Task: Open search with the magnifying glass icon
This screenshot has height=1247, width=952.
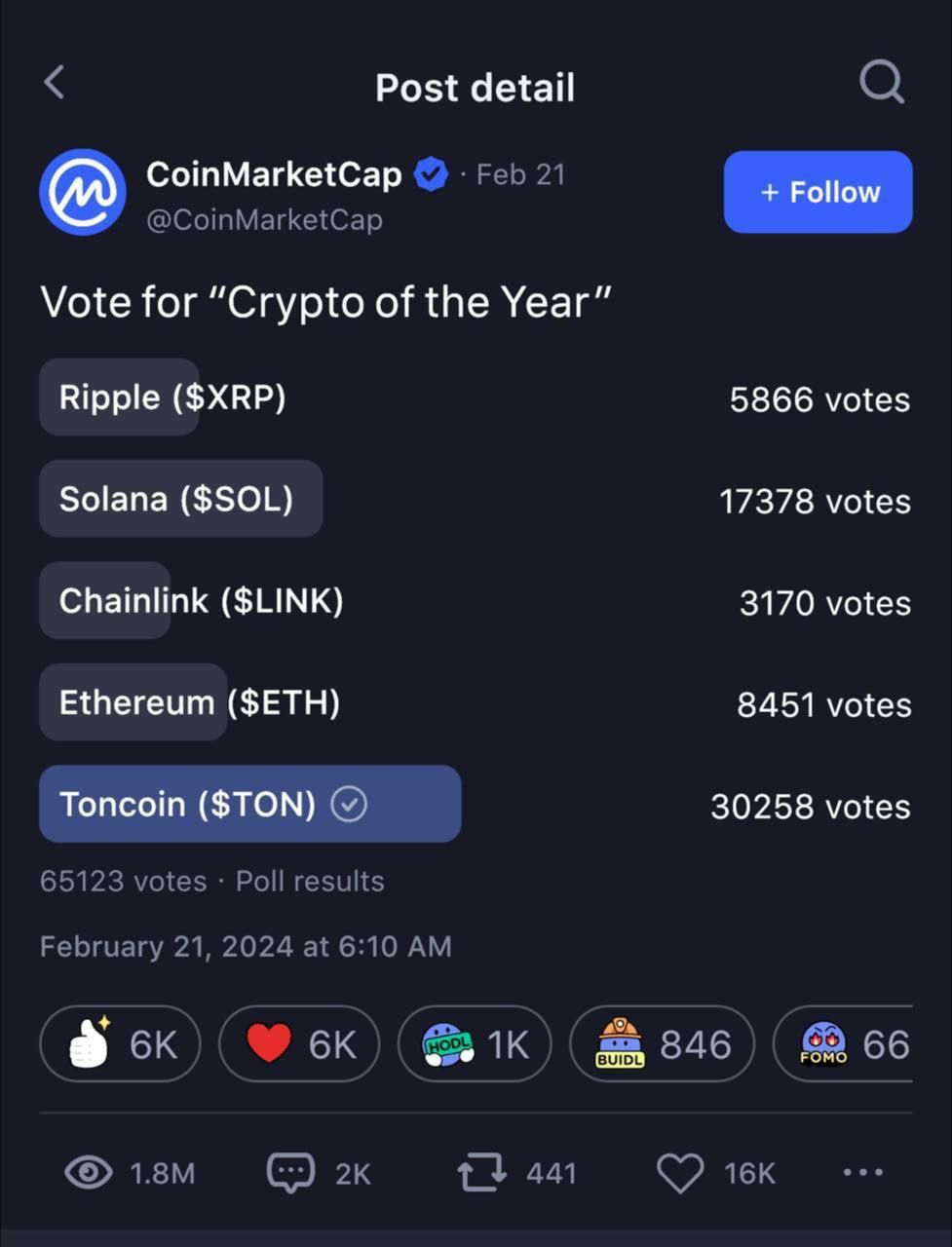Action: (882, 83)
